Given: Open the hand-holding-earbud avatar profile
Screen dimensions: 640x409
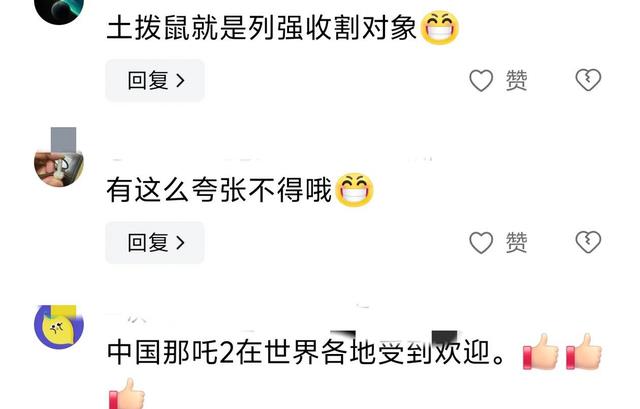Looking at the screenshot, I should [x=59, y=162].
